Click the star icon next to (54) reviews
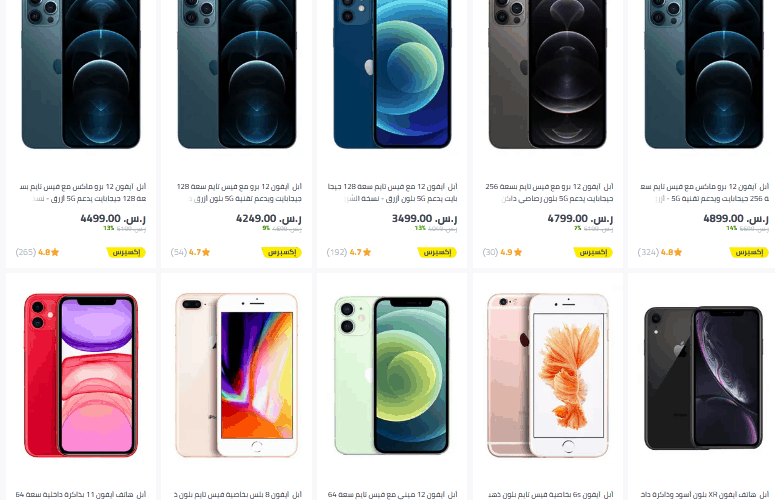This screenshot has height=500, width=775. [206, 252]
